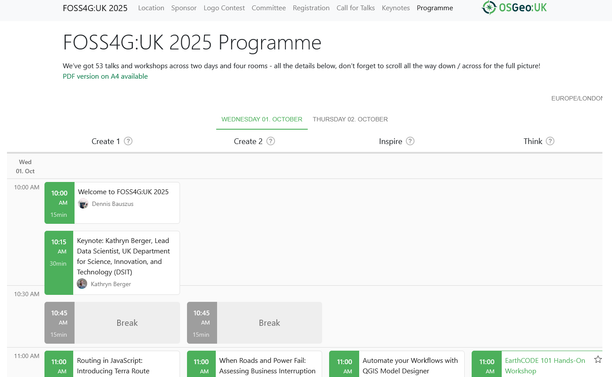Screen dimensions: 612x377
Task: Click the Think room heading
Action: tap(533, 141)
